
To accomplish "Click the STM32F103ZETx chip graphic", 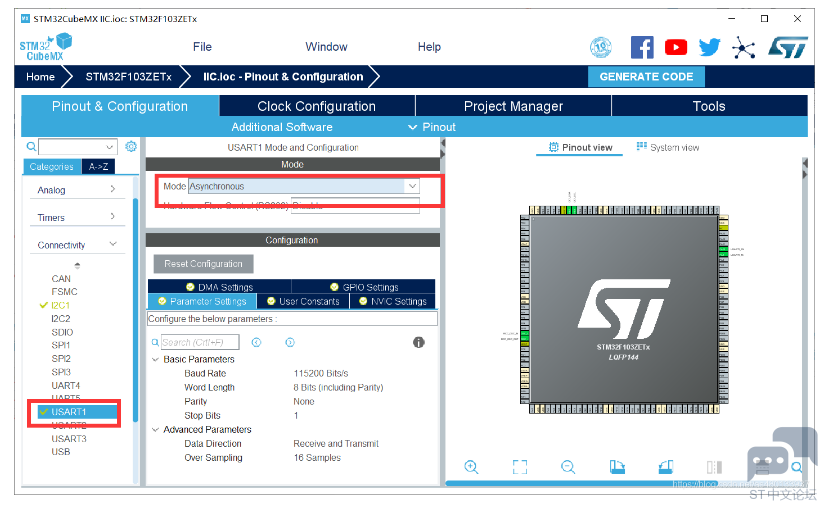I will tap(624, 310).
